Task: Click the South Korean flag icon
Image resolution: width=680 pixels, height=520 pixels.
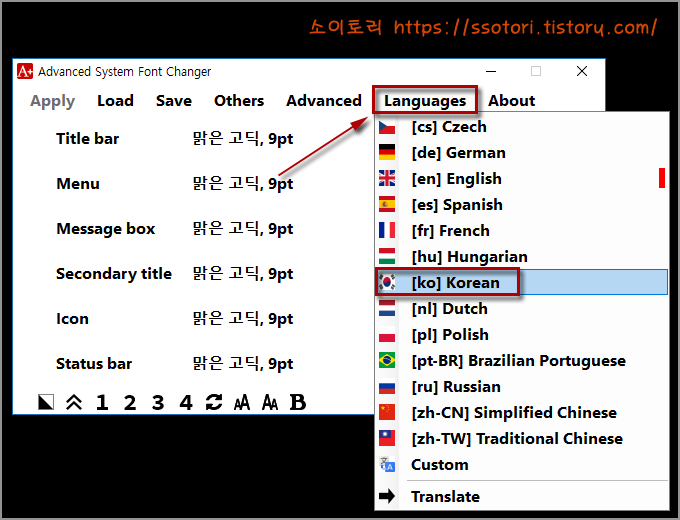Action: [387, 282]
